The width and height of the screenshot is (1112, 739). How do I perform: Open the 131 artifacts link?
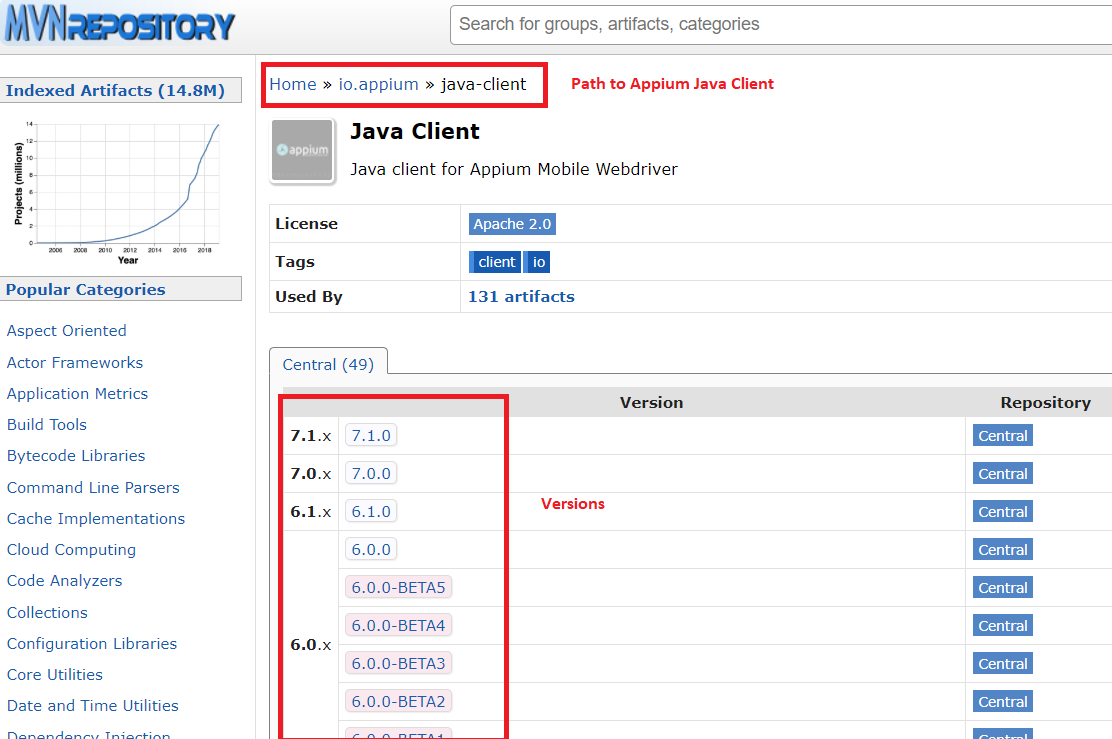521,296
